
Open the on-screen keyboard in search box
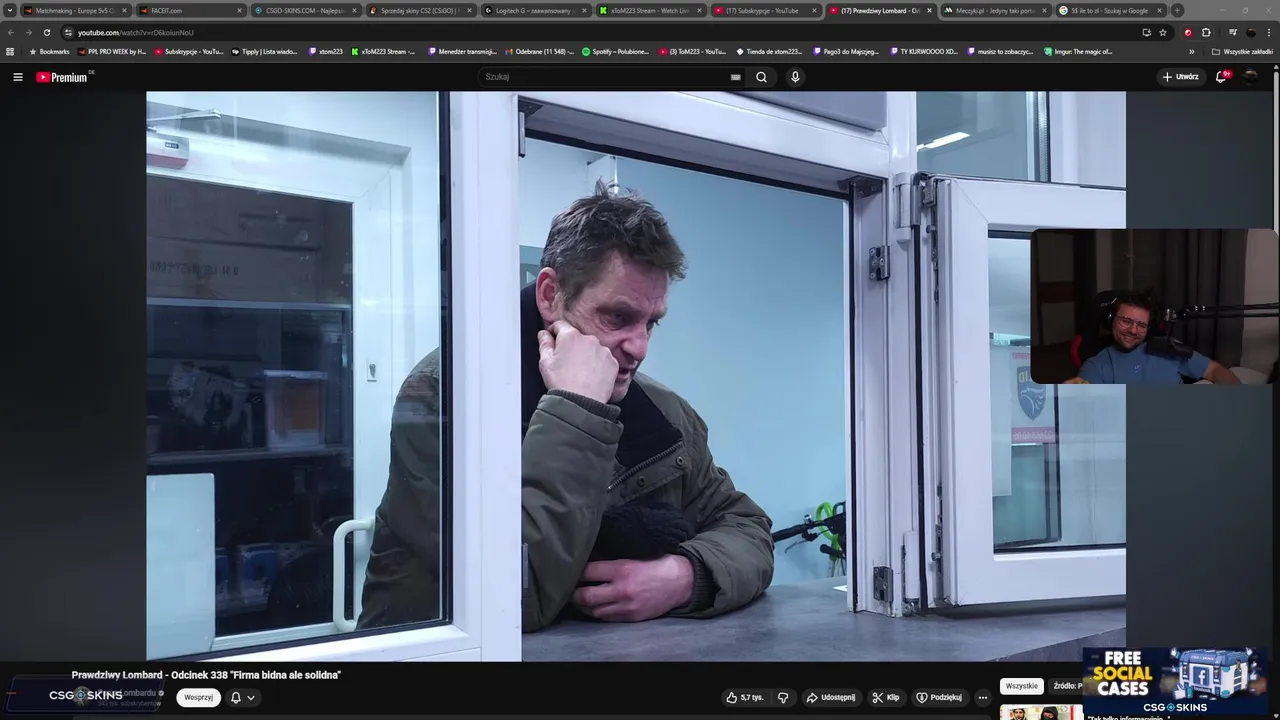735,77
